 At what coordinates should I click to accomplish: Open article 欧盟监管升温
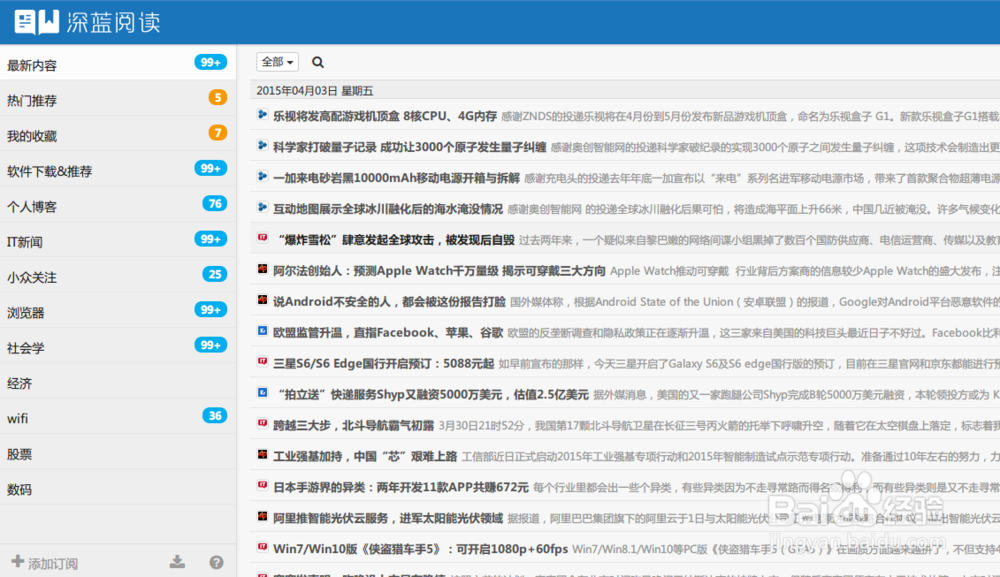(x=388, y=333)
